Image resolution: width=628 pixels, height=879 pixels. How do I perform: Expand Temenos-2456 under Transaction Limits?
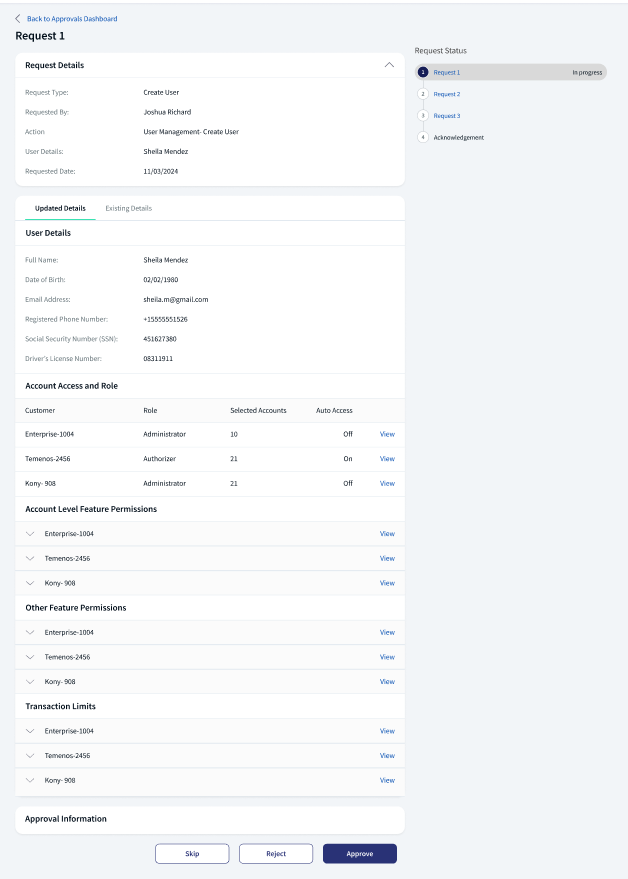pyautogui.click(x=30, y=756)
